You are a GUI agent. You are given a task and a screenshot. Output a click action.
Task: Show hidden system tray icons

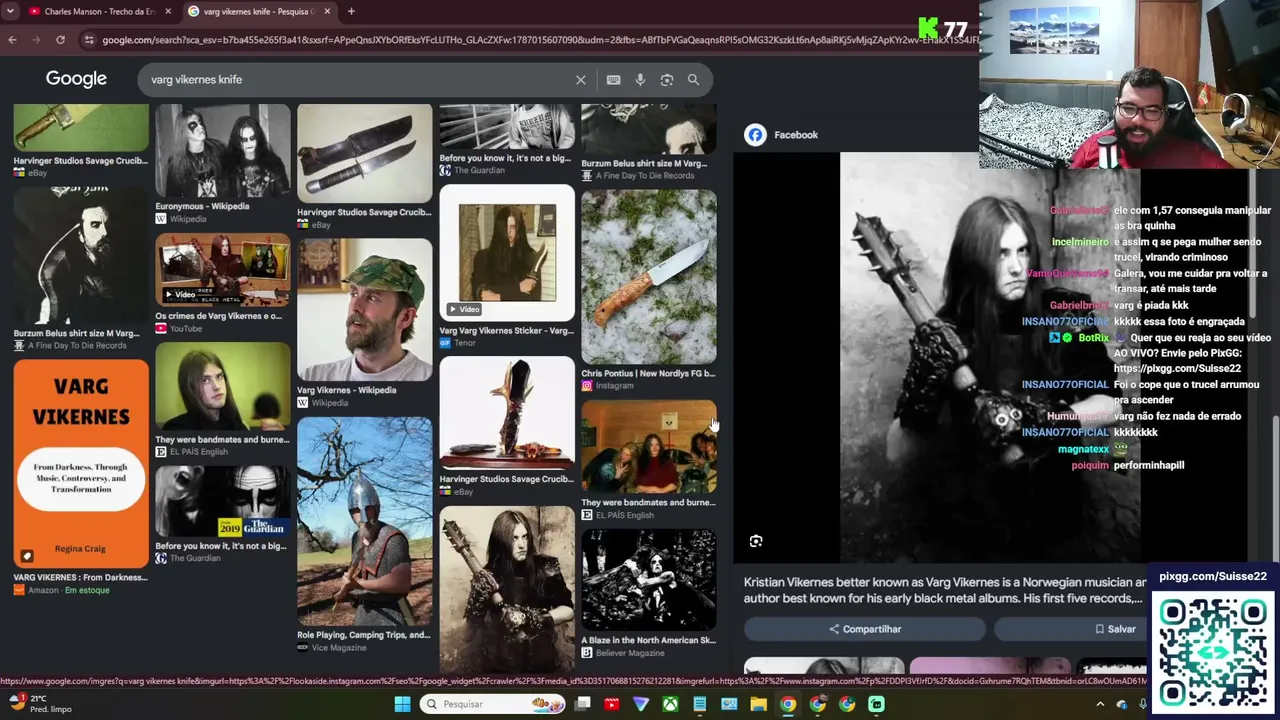click(x=1100, y=704)
